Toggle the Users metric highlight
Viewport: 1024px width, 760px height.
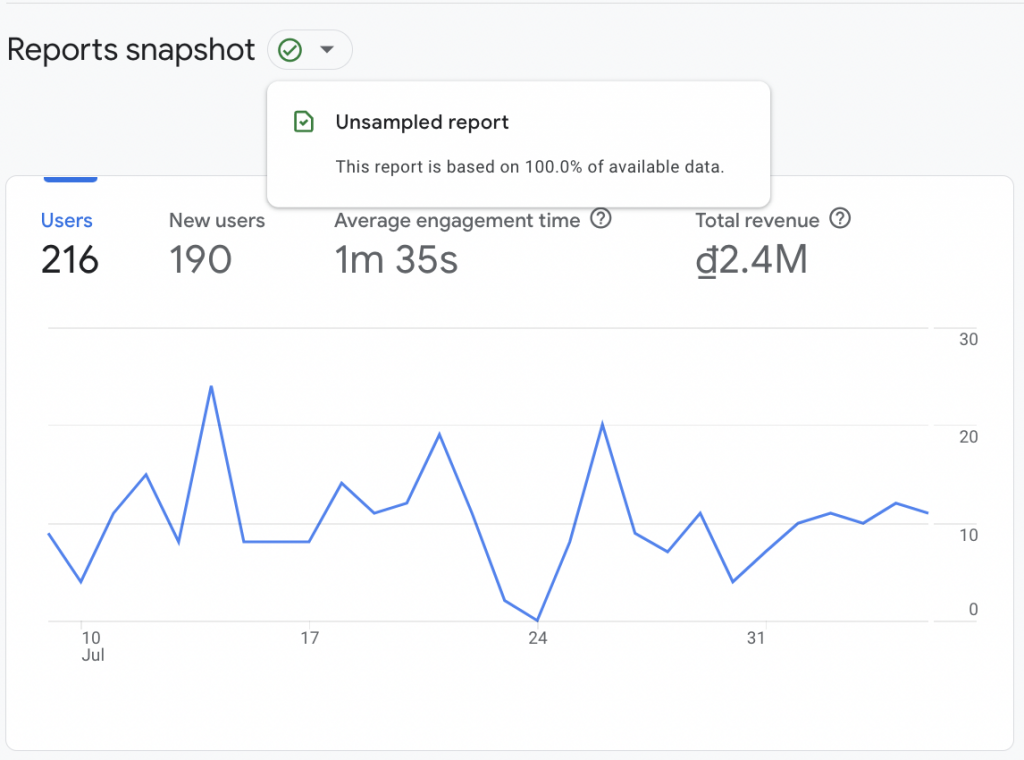click(67, 240)
